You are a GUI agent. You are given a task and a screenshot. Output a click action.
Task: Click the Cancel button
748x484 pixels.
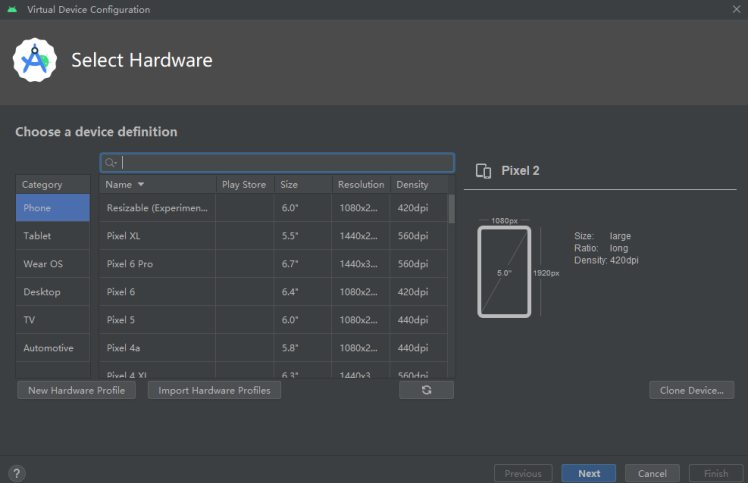(652, 473)
